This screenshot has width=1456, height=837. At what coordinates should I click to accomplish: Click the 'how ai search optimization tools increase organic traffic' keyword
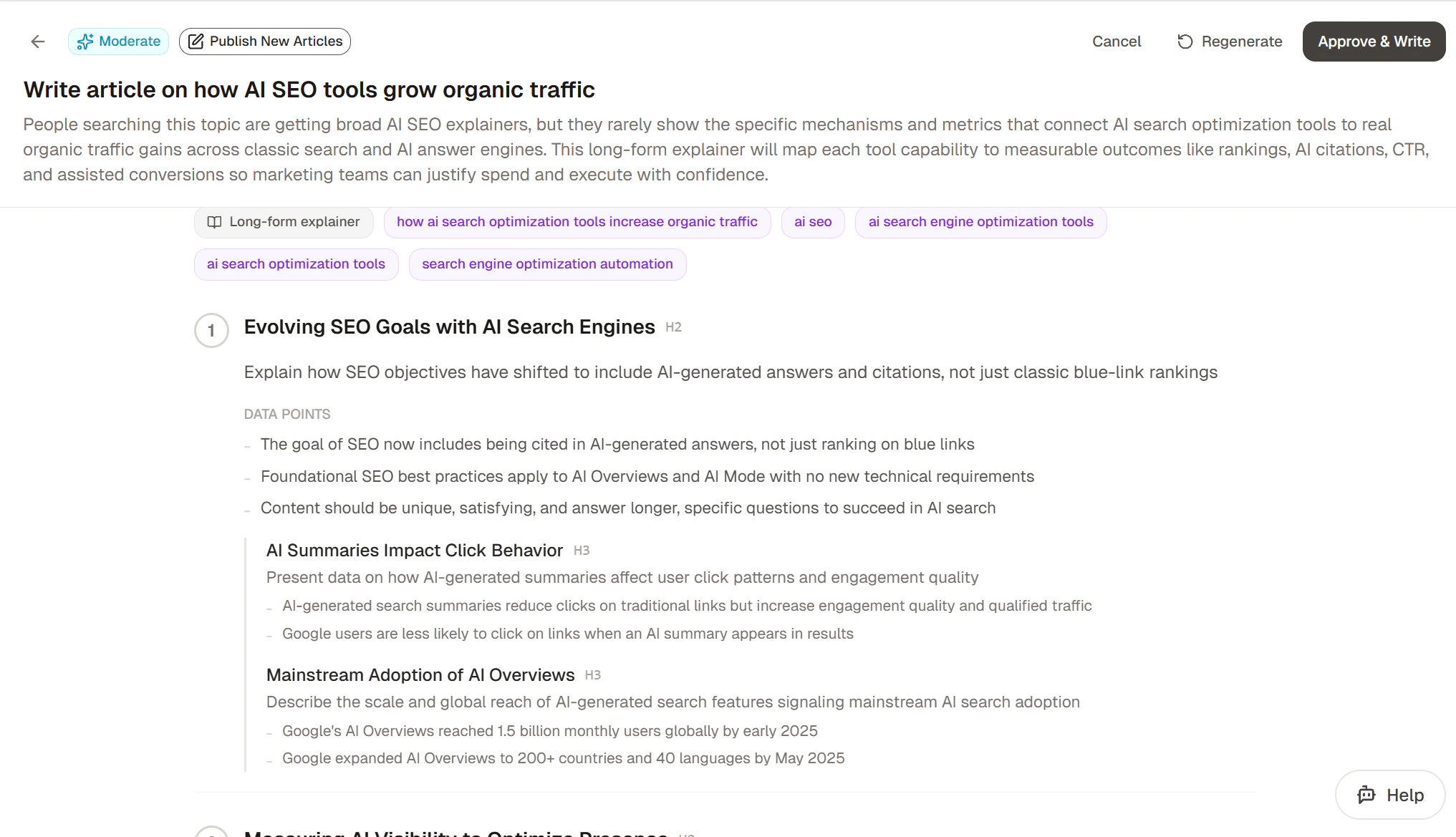(x=577, y=222)
